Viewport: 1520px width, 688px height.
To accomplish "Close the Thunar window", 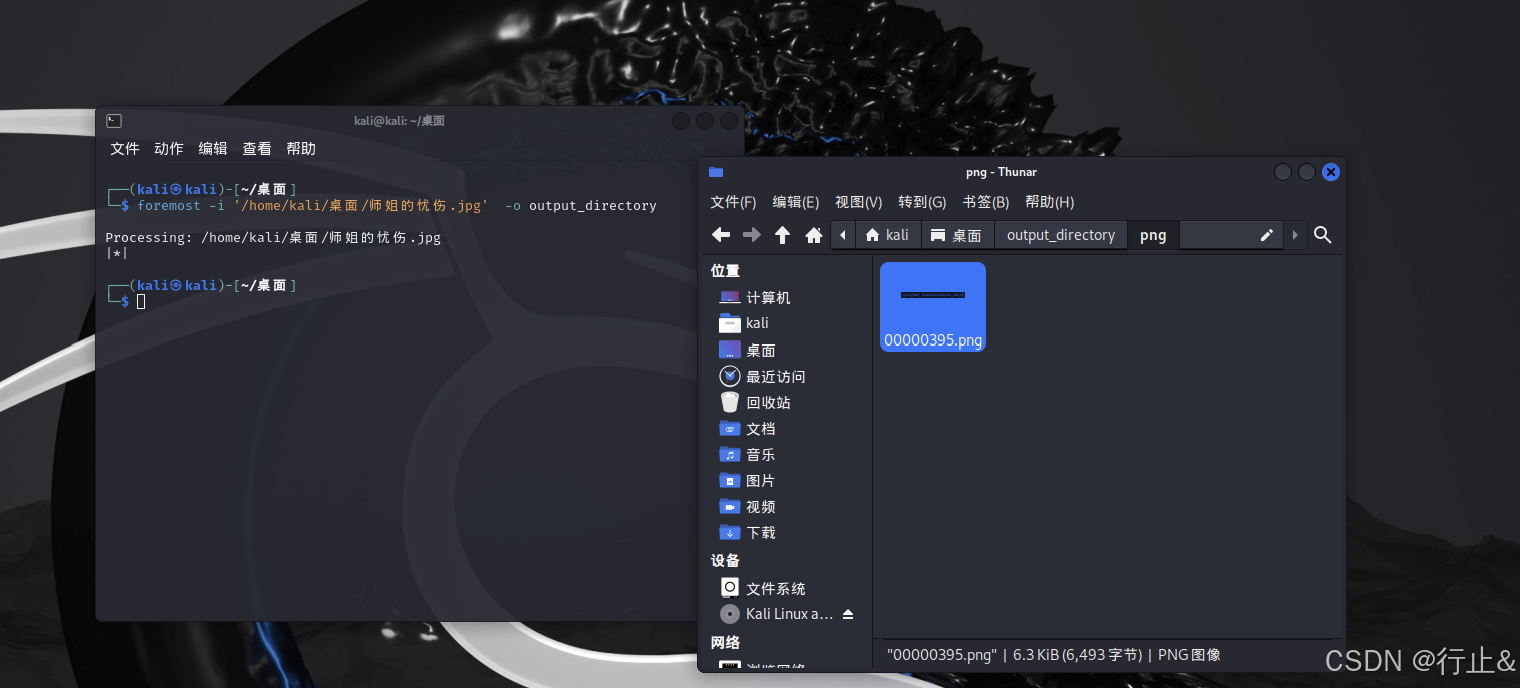I will click(1331, 172).
